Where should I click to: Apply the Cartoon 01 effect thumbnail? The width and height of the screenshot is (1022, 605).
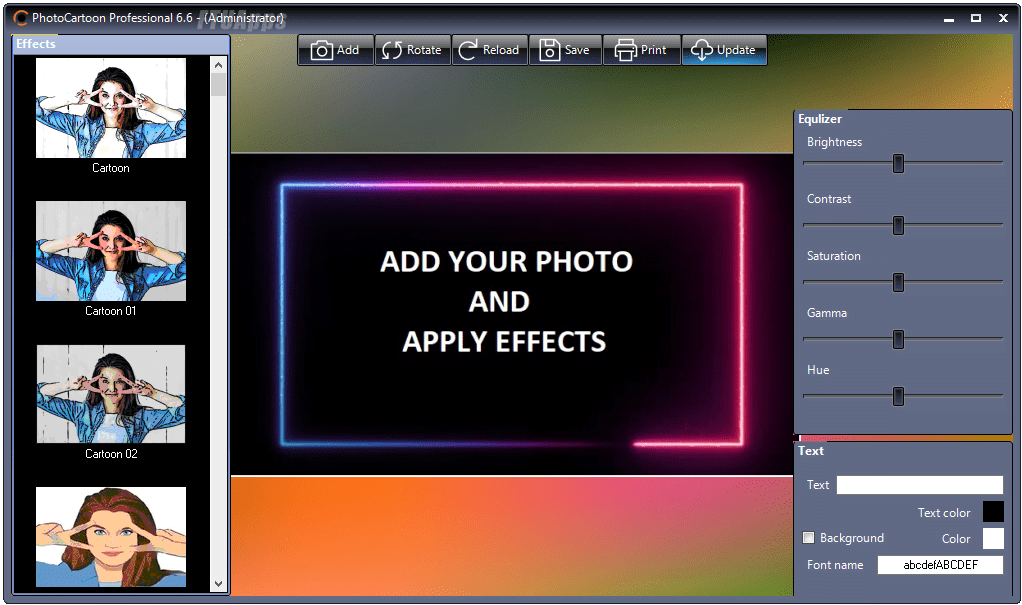coord(111,251)
